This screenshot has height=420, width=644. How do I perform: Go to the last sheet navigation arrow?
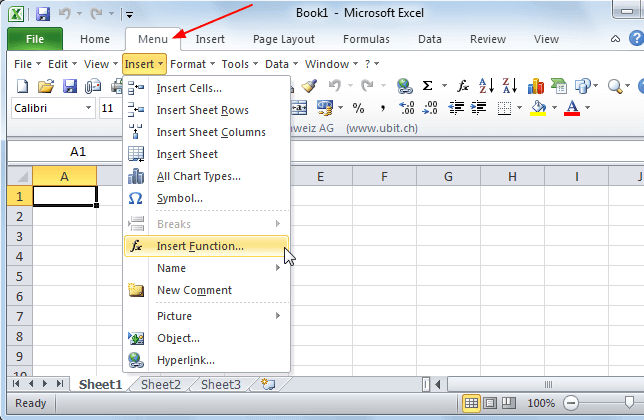pyautogui.click(x=60, y=384)
